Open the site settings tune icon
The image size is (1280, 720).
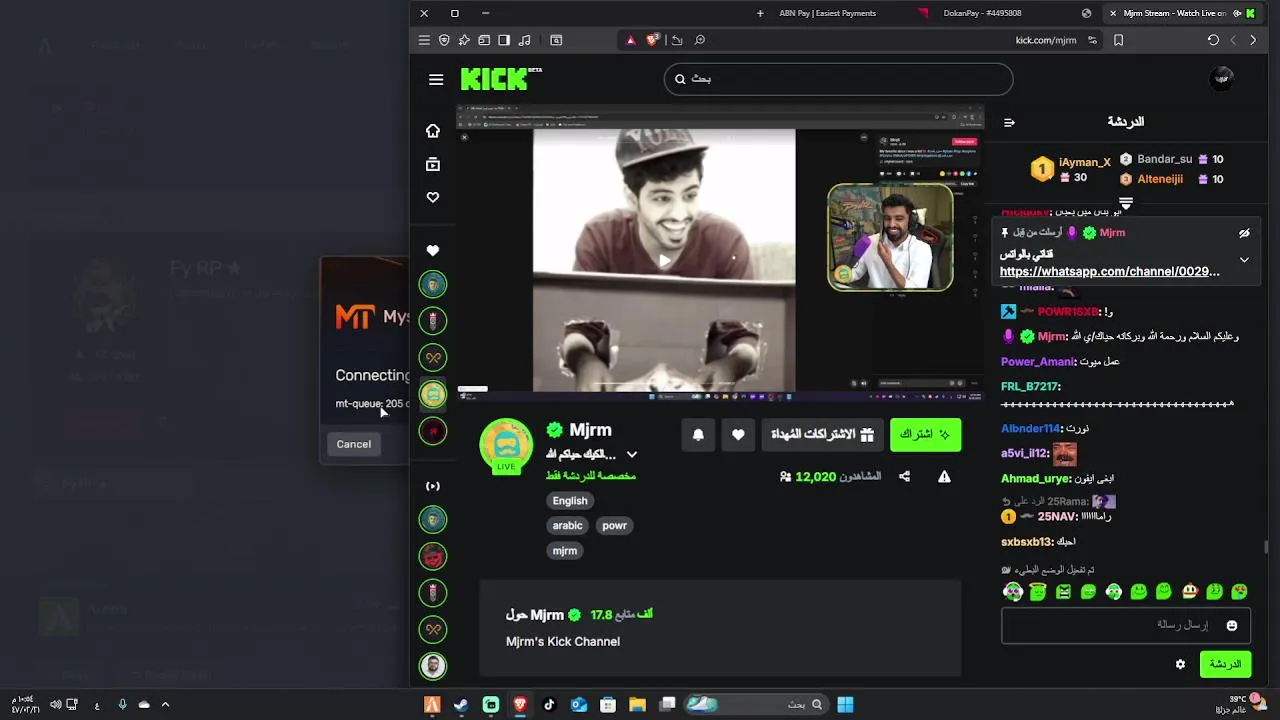point(1092,40)
